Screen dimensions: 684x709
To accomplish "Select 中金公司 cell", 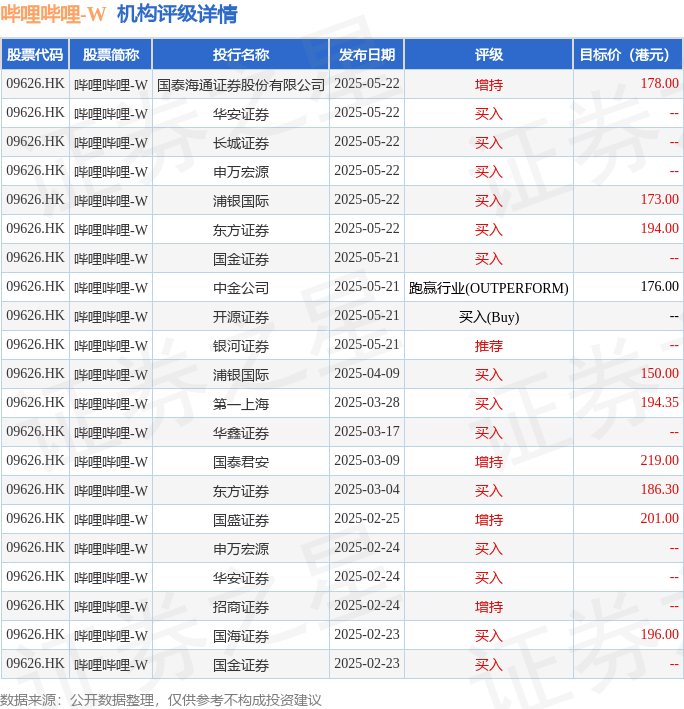I will point(241,287).
